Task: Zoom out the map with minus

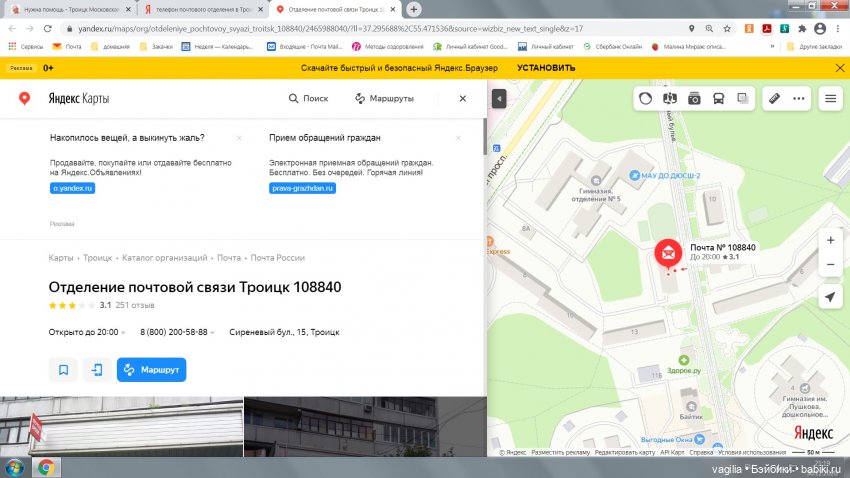Action: [830, 265]
